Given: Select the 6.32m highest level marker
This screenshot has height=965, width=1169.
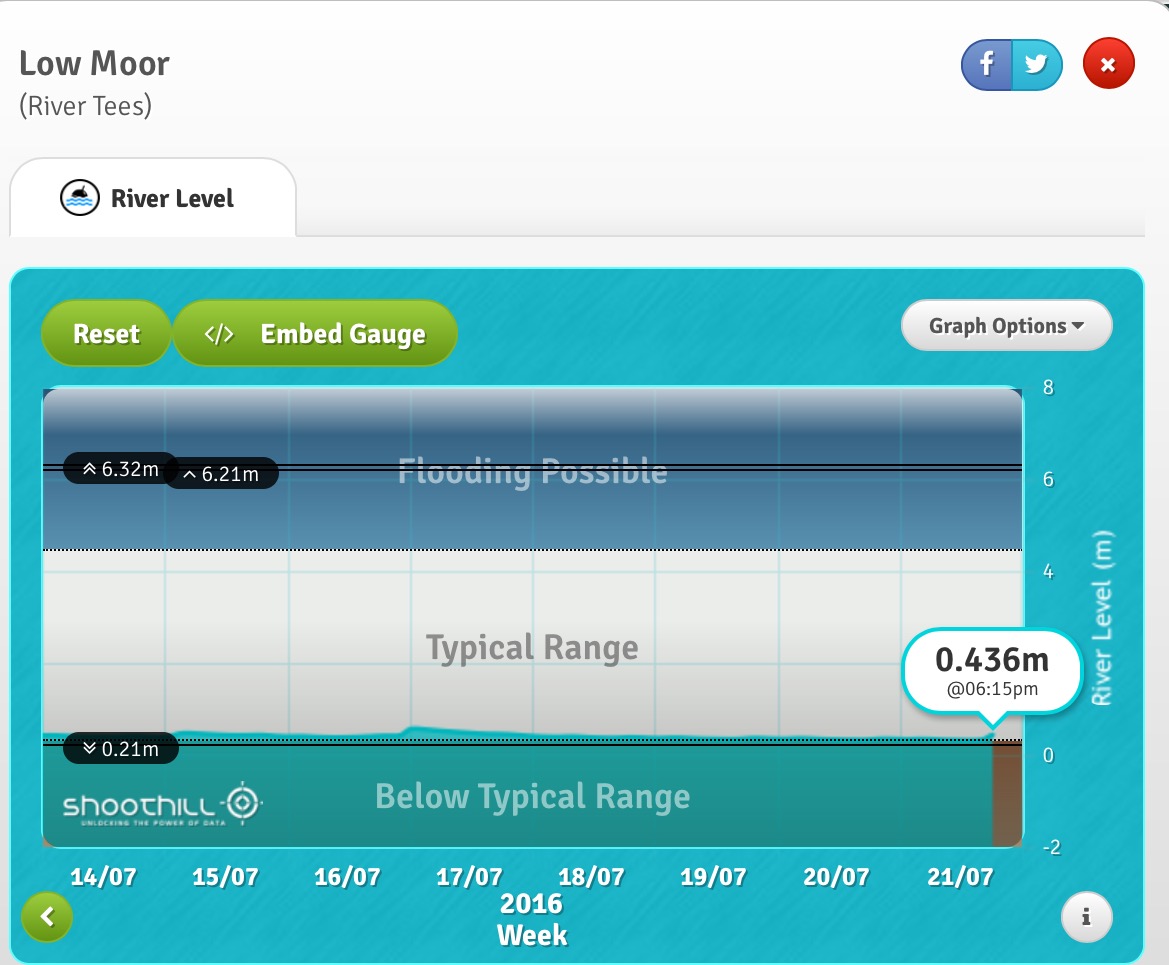Looking at the screenshot, I should pos(120,468).
